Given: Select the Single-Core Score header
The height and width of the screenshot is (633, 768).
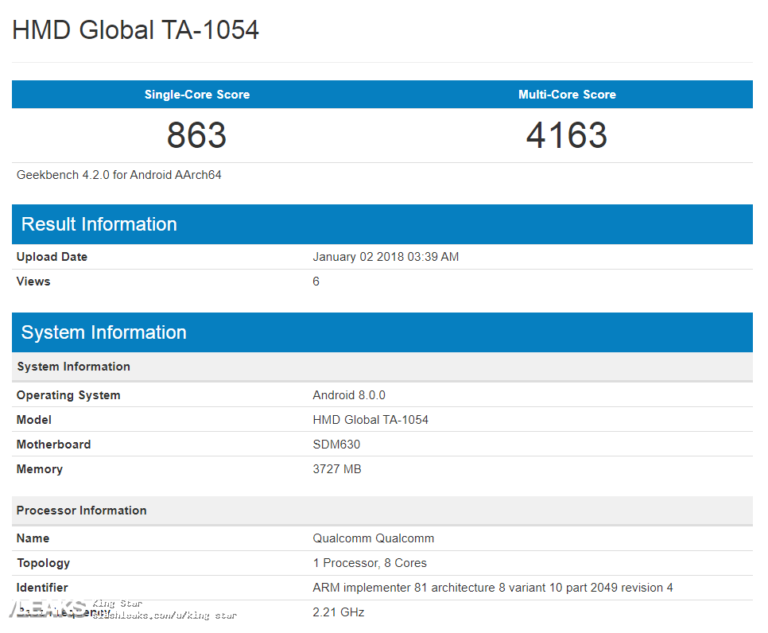Looking at the screenshot, I should pos(197,95).
